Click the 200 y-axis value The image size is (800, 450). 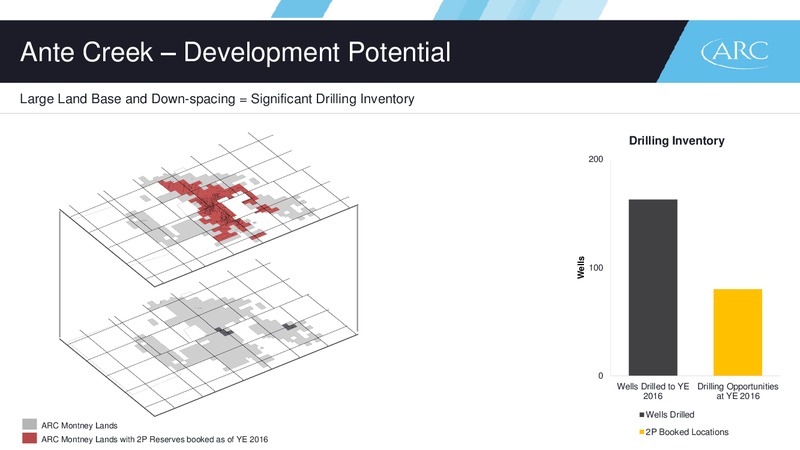click(595, 159)
